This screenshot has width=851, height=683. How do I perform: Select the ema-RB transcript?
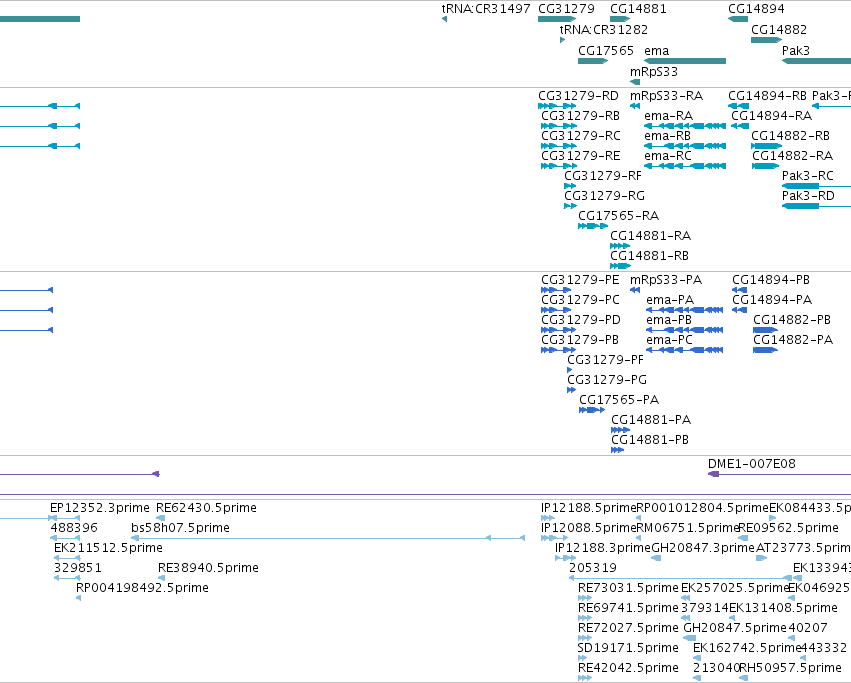(667, 136)
